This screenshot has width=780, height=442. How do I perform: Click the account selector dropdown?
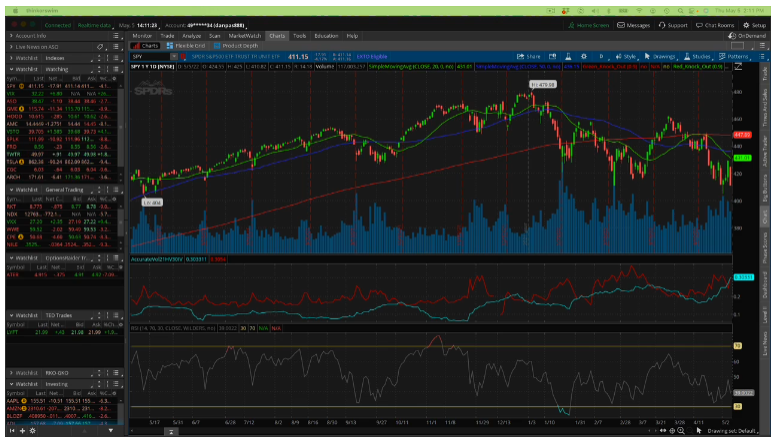pyautogui.click(x=206, y=25)
